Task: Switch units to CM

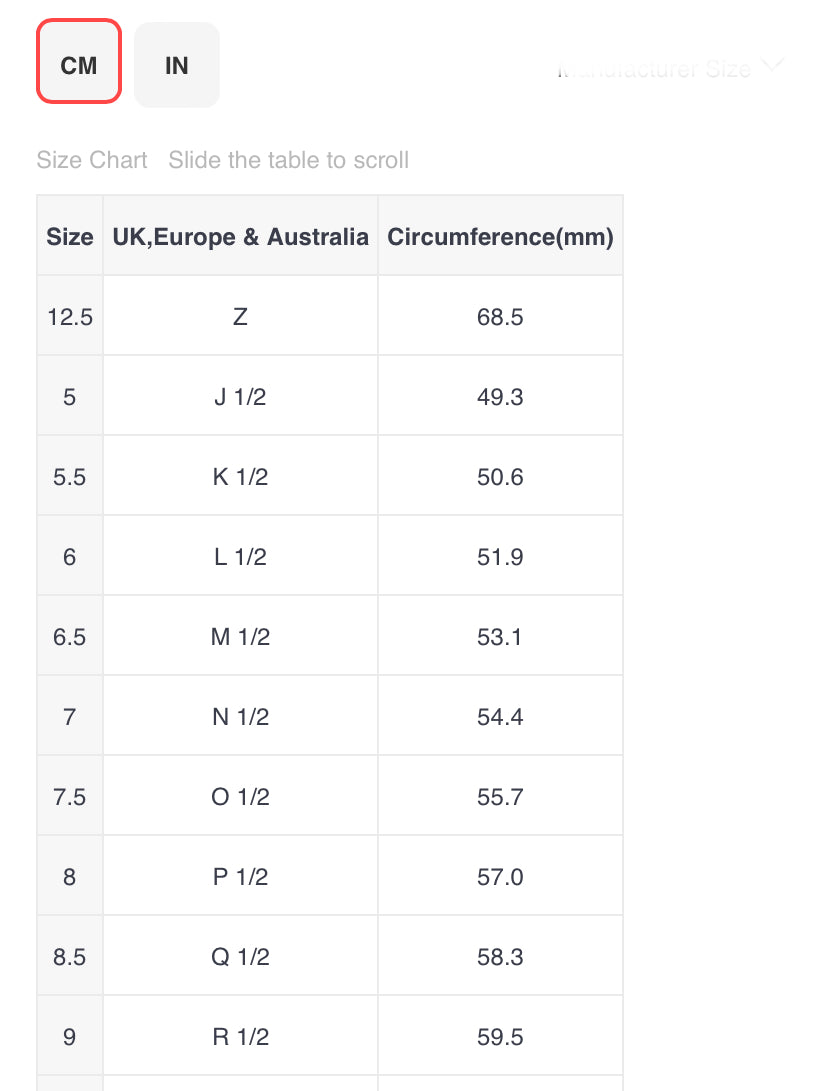Action: [x=79, y=65]
